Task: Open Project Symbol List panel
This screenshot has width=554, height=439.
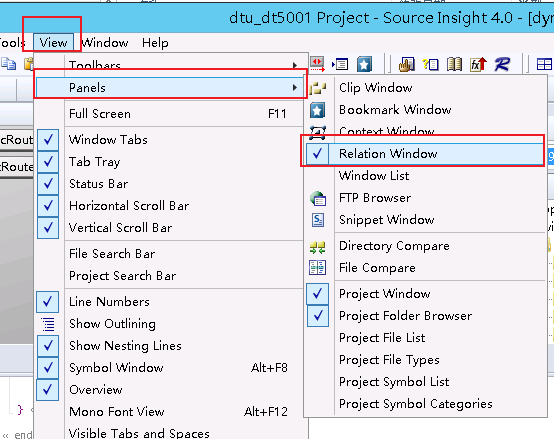Action: click(426, 382)
